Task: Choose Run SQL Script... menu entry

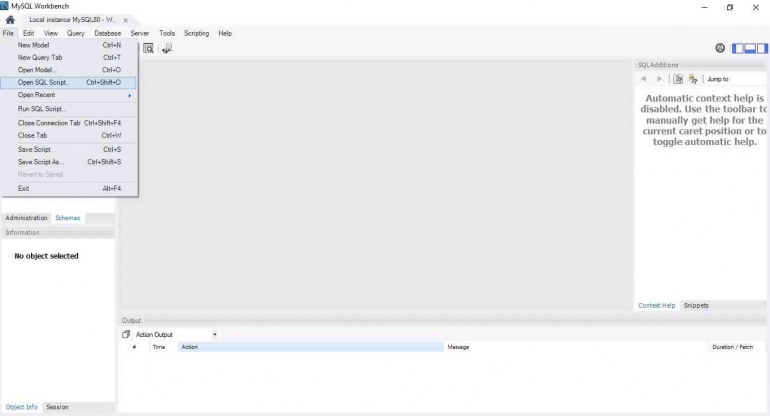Action: click(x=69, y=109)
